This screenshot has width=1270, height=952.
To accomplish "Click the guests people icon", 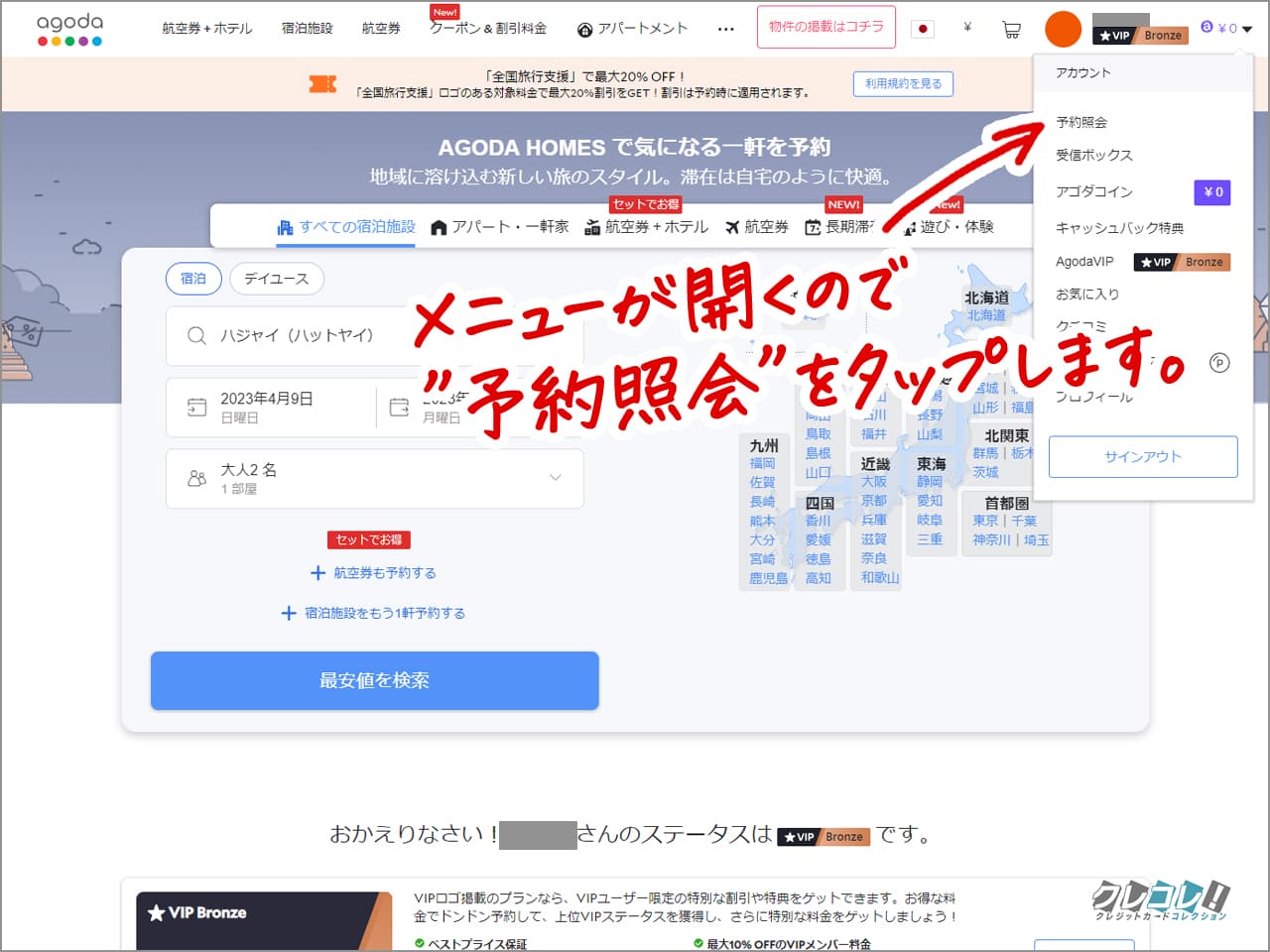I will pyautogui.click(x=196, y=478).
